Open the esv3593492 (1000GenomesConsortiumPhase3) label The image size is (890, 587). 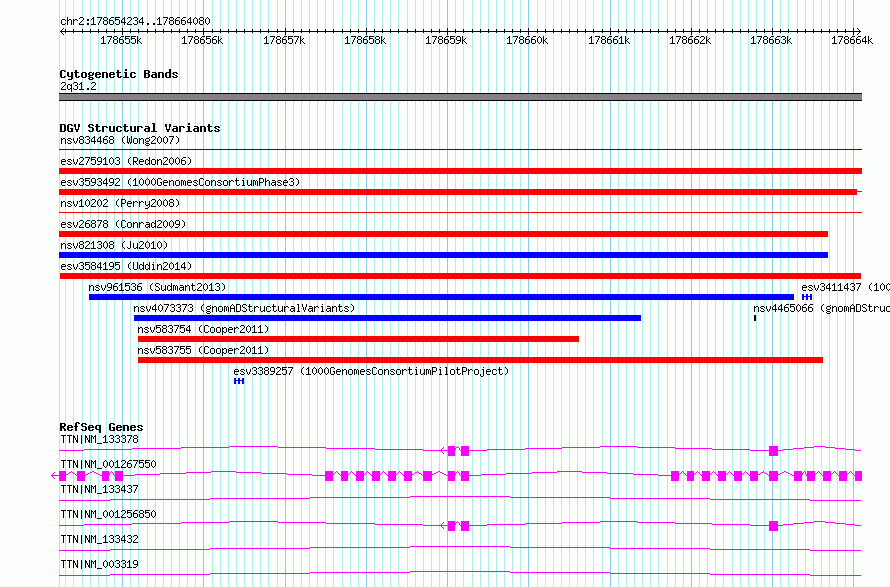180,182
